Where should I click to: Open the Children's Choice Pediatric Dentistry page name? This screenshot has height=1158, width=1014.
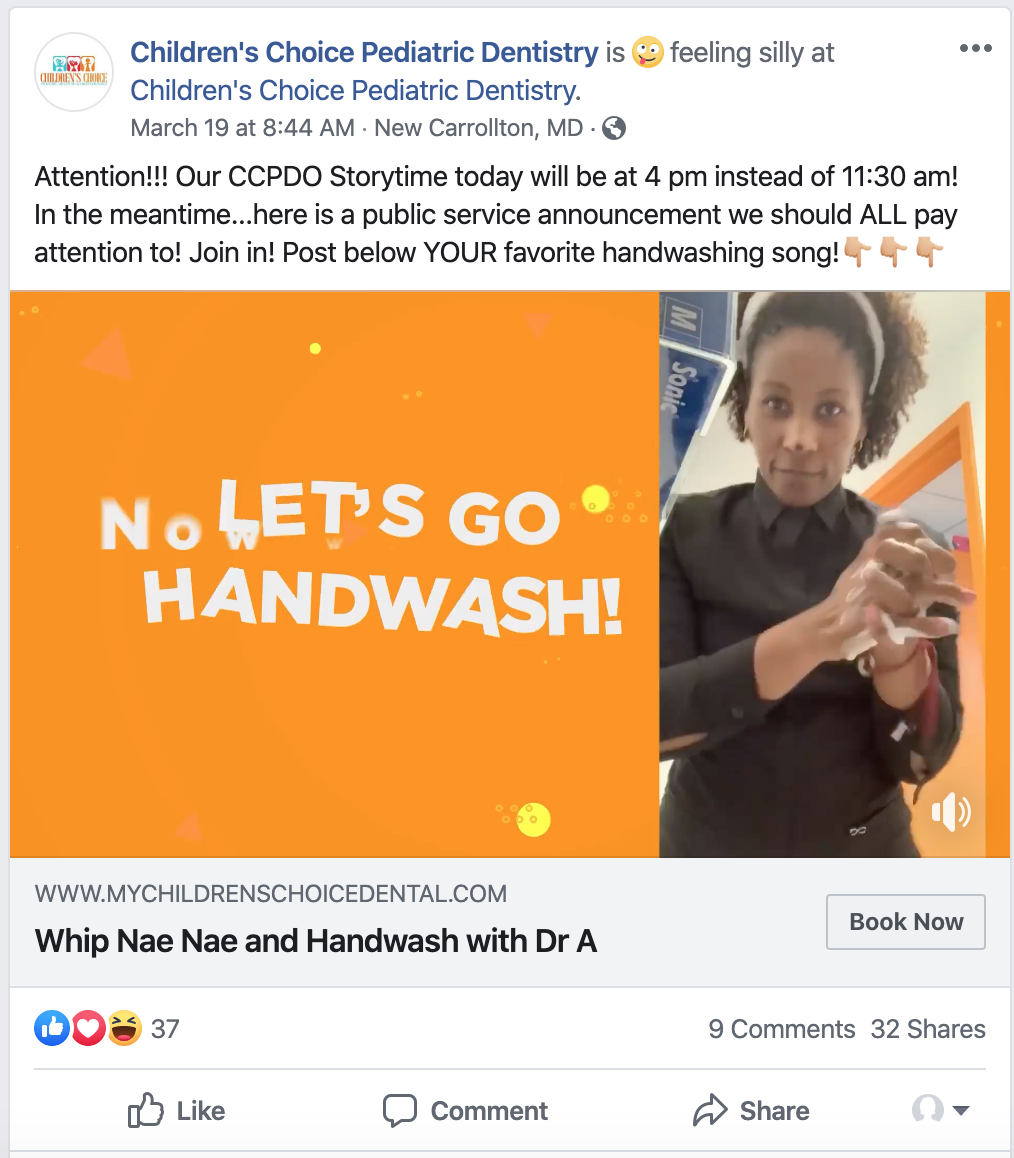(364, 52)
